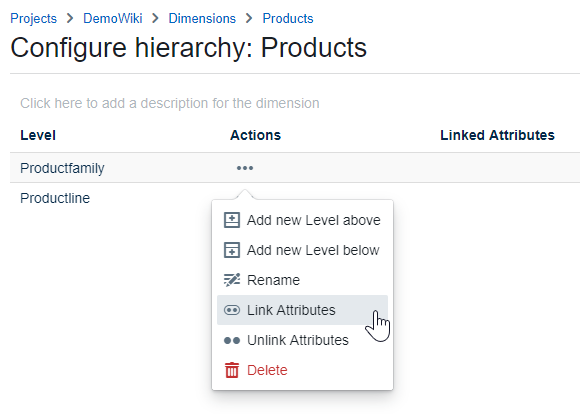Viewport: 580px width, 414px height.
Task: Open the Productfamily actions ellipsis menu
Action: (x=245, y=168)
